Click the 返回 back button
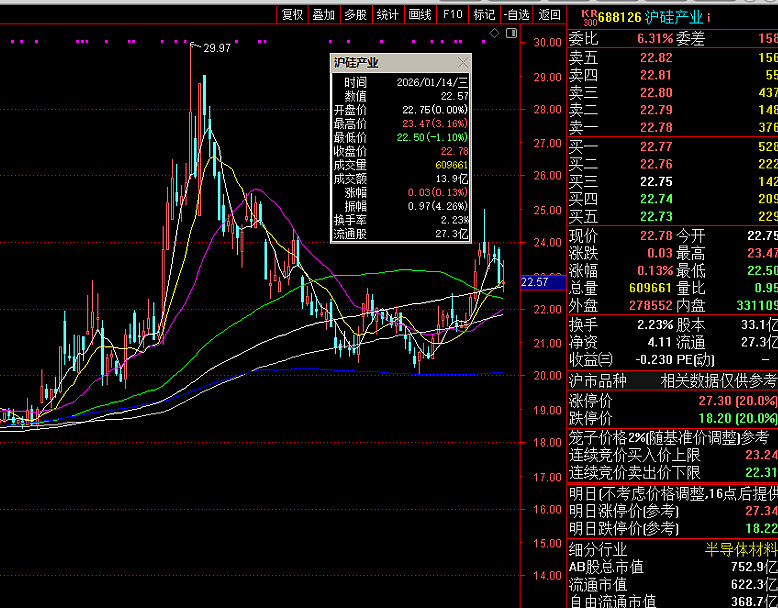 [x=549, y=14]
